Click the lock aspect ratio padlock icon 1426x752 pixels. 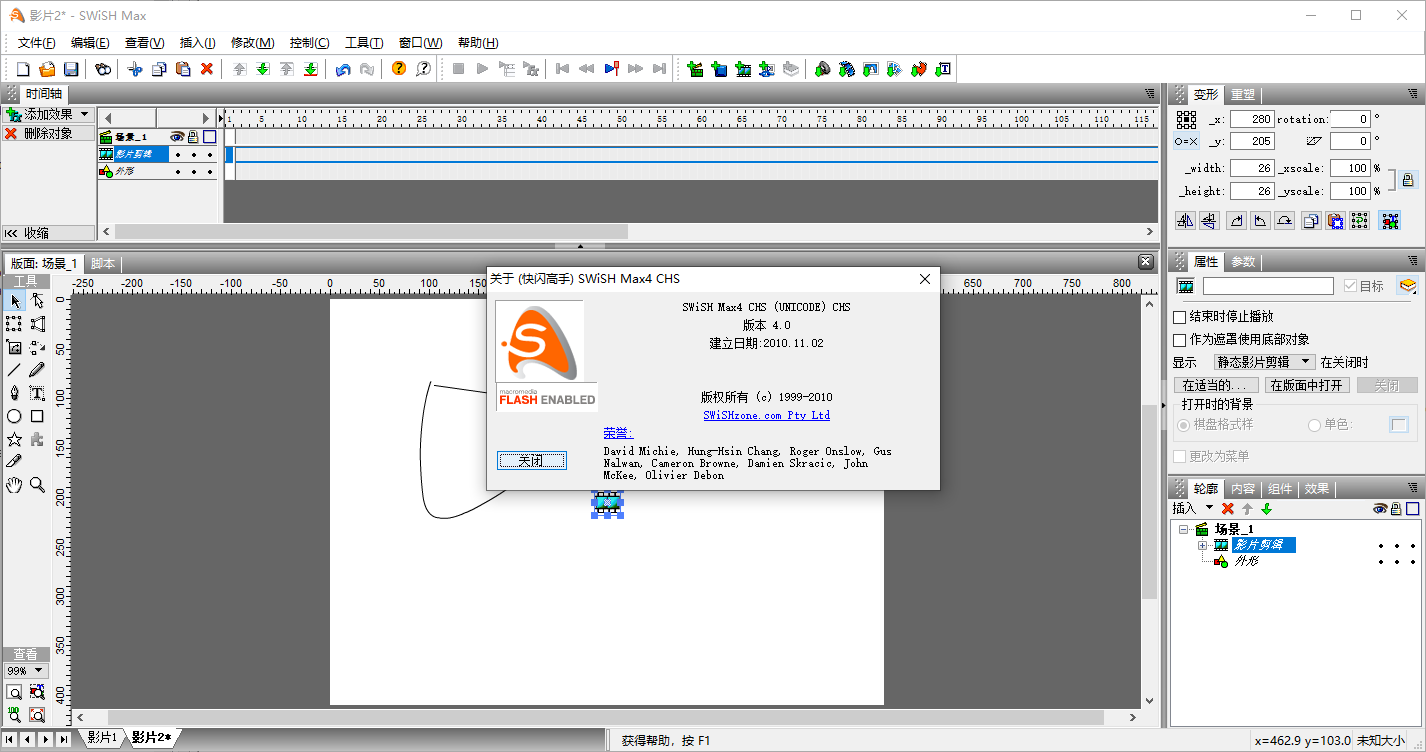pyautogui.click(x=1408, y=181)
